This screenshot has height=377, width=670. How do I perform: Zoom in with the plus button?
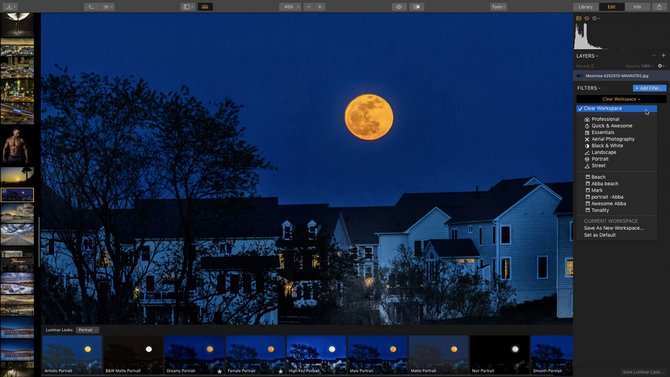click(x=320, y=7)
